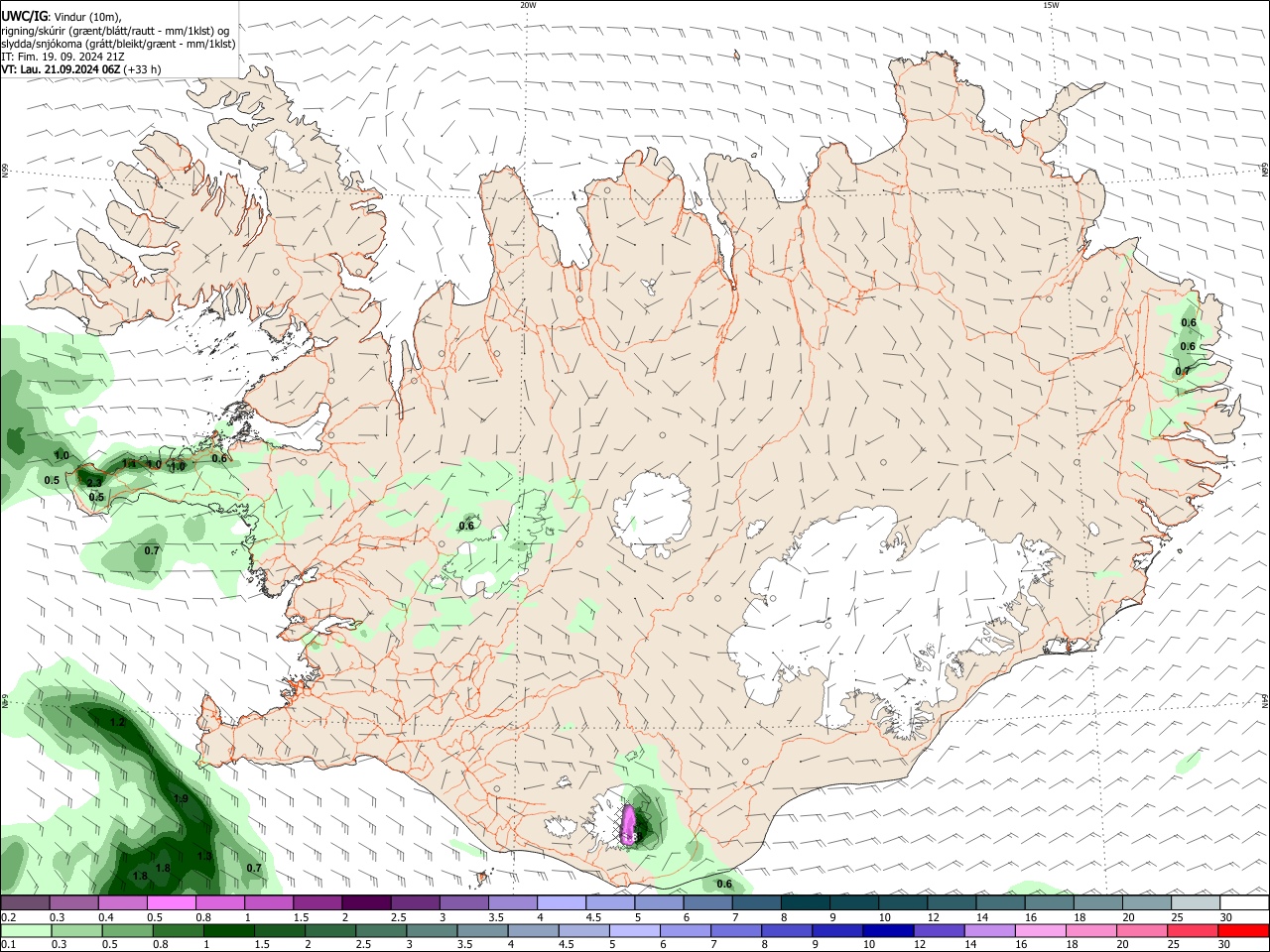This screenshot has width=1270, height=952.
Task: Click the 'slydda/snjókoma' snow description line
Action: [118, 44]
